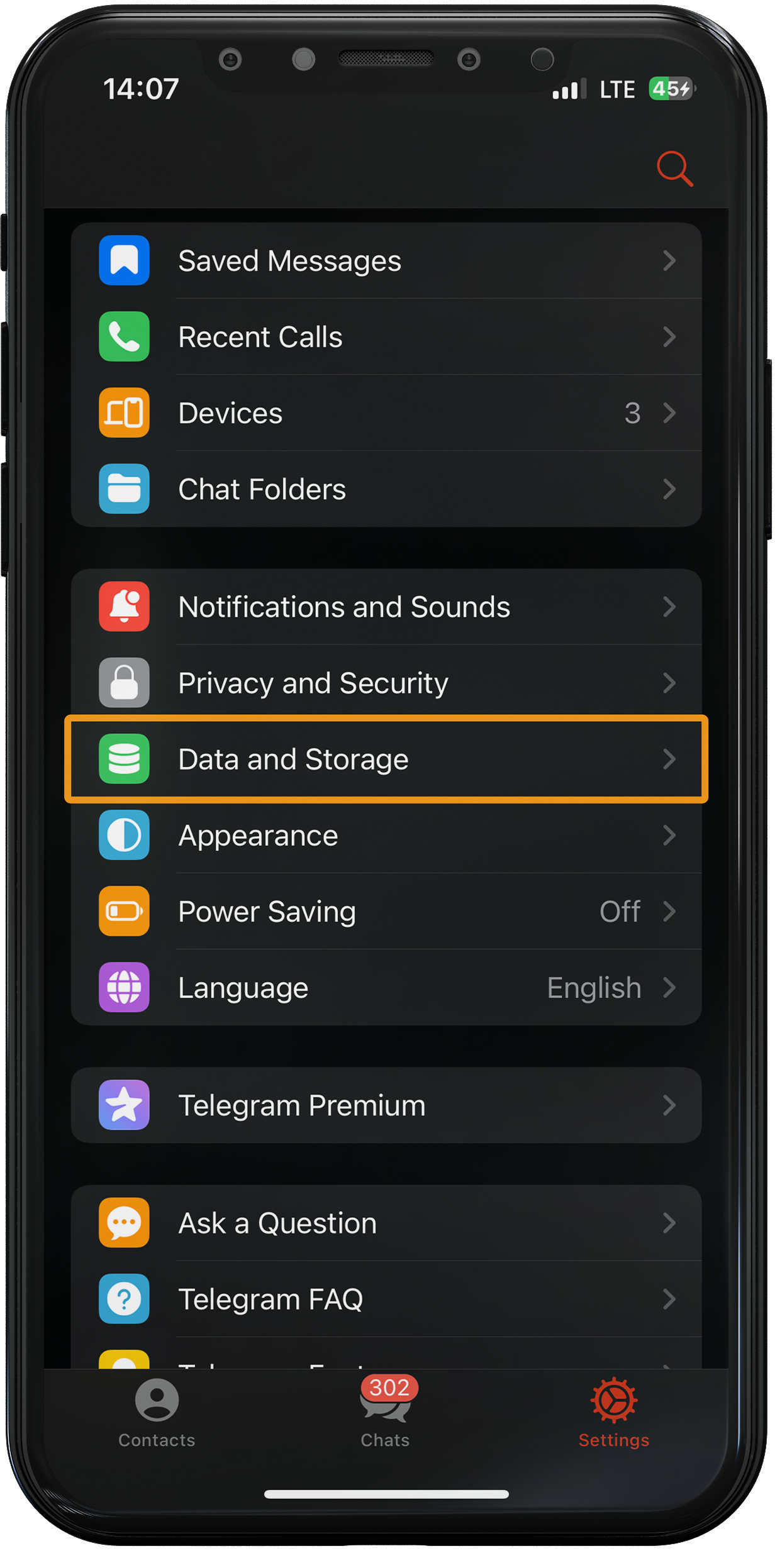The image size is (775, 1568).
Task: Tap the English language value
Action: point(594,988)
